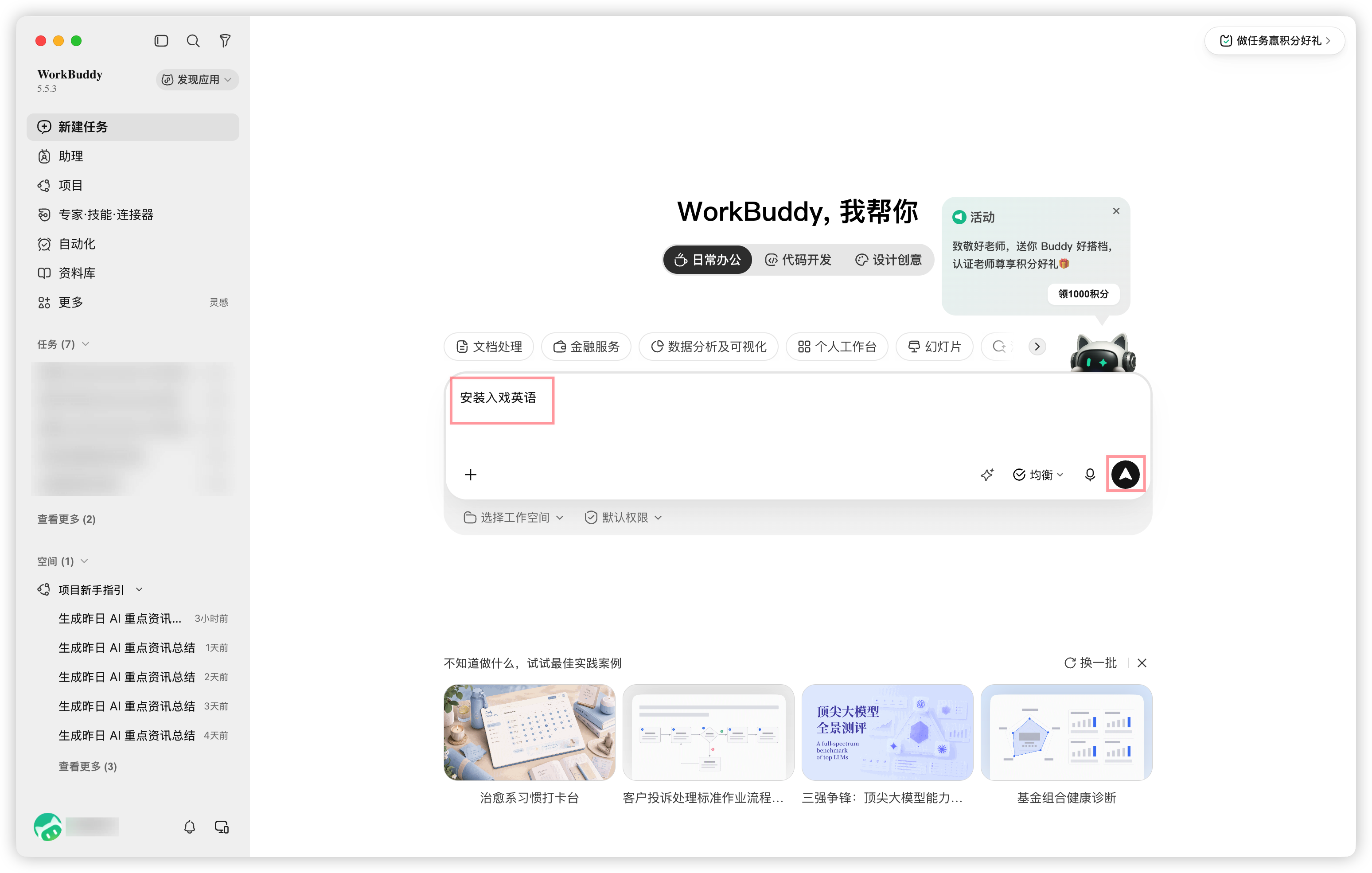
Task: Open the 发现应用 dropdown
Action: tap(197, 79)
